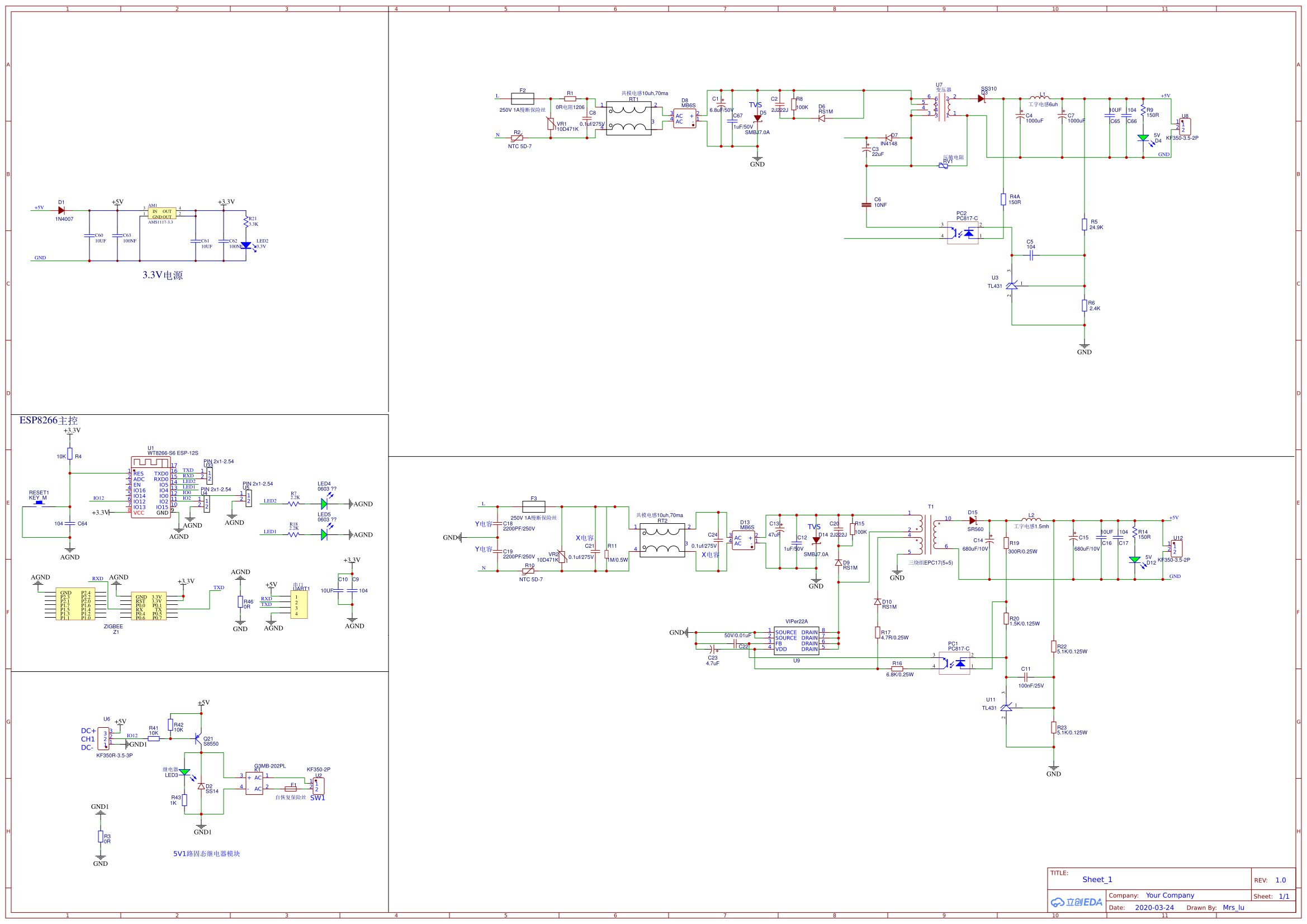Click the R4A 150R resistor
This screenshot has width=1307, height=924.
[x=1003, y=199]
